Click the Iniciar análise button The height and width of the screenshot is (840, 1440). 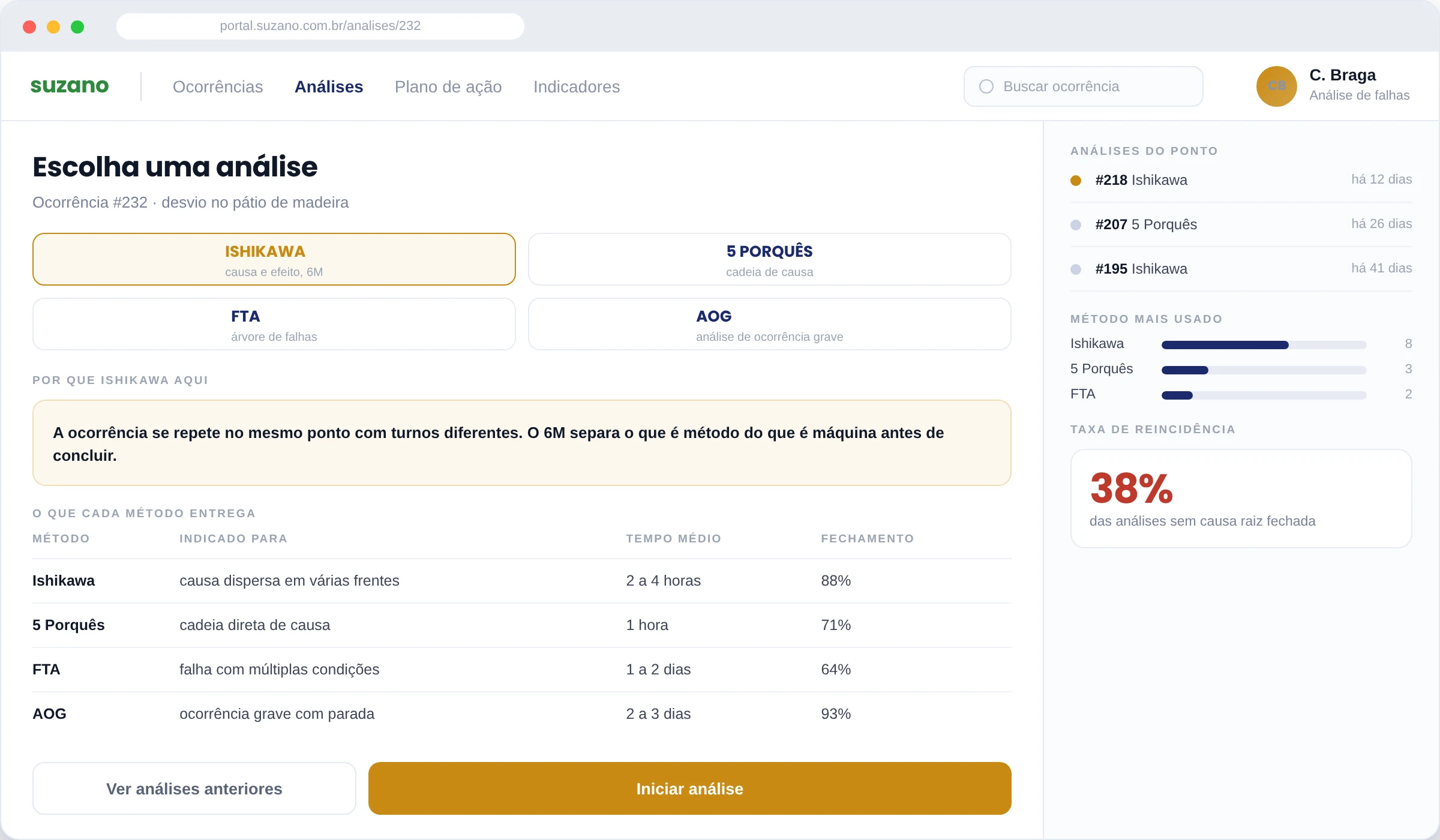(x=689, y=788)
